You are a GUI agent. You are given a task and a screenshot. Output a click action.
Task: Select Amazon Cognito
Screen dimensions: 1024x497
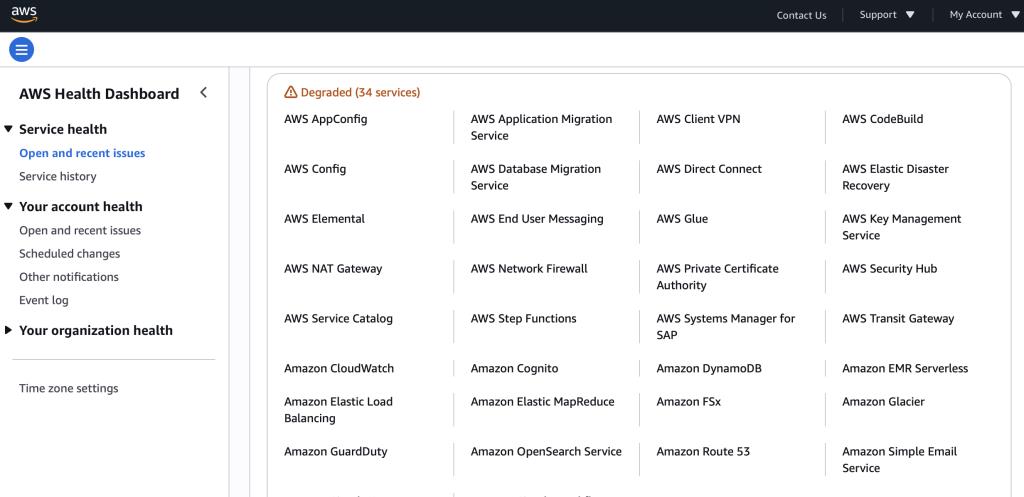tap(515, 368)
